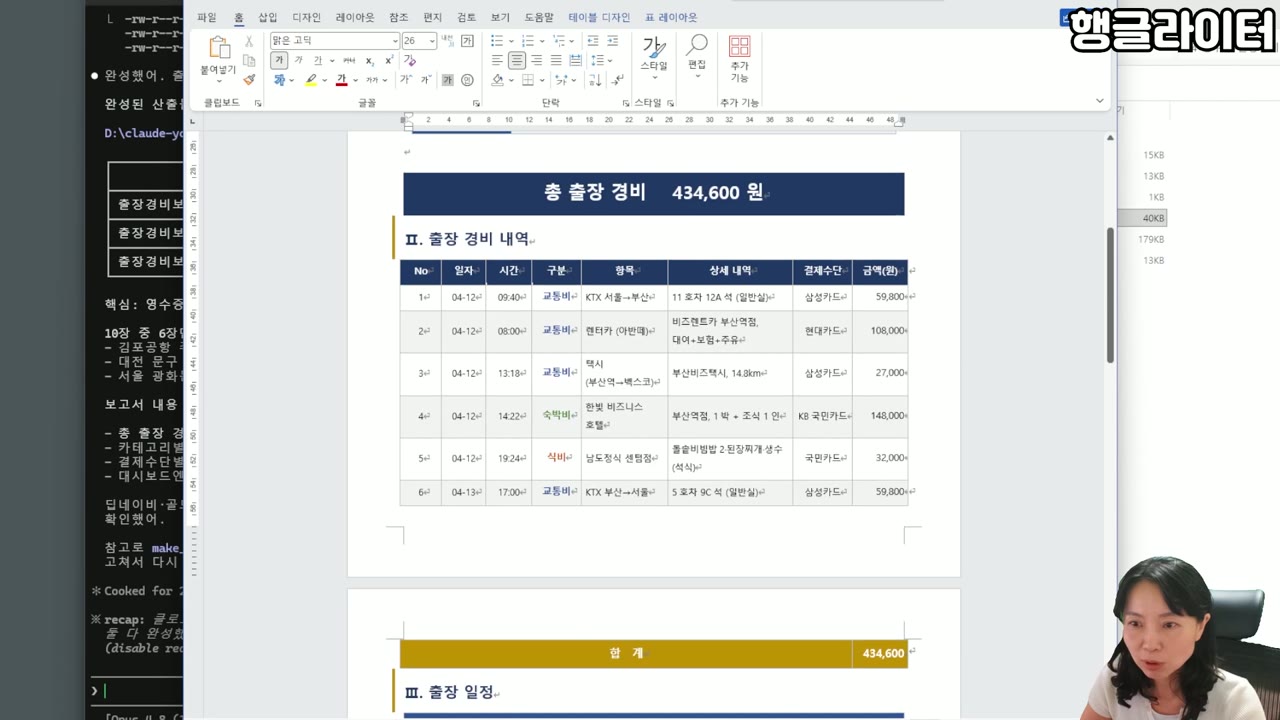The width and height of the screenshot is (1280, 720).
Task: Toggle character shading button
Action: [x=447, y=80]
